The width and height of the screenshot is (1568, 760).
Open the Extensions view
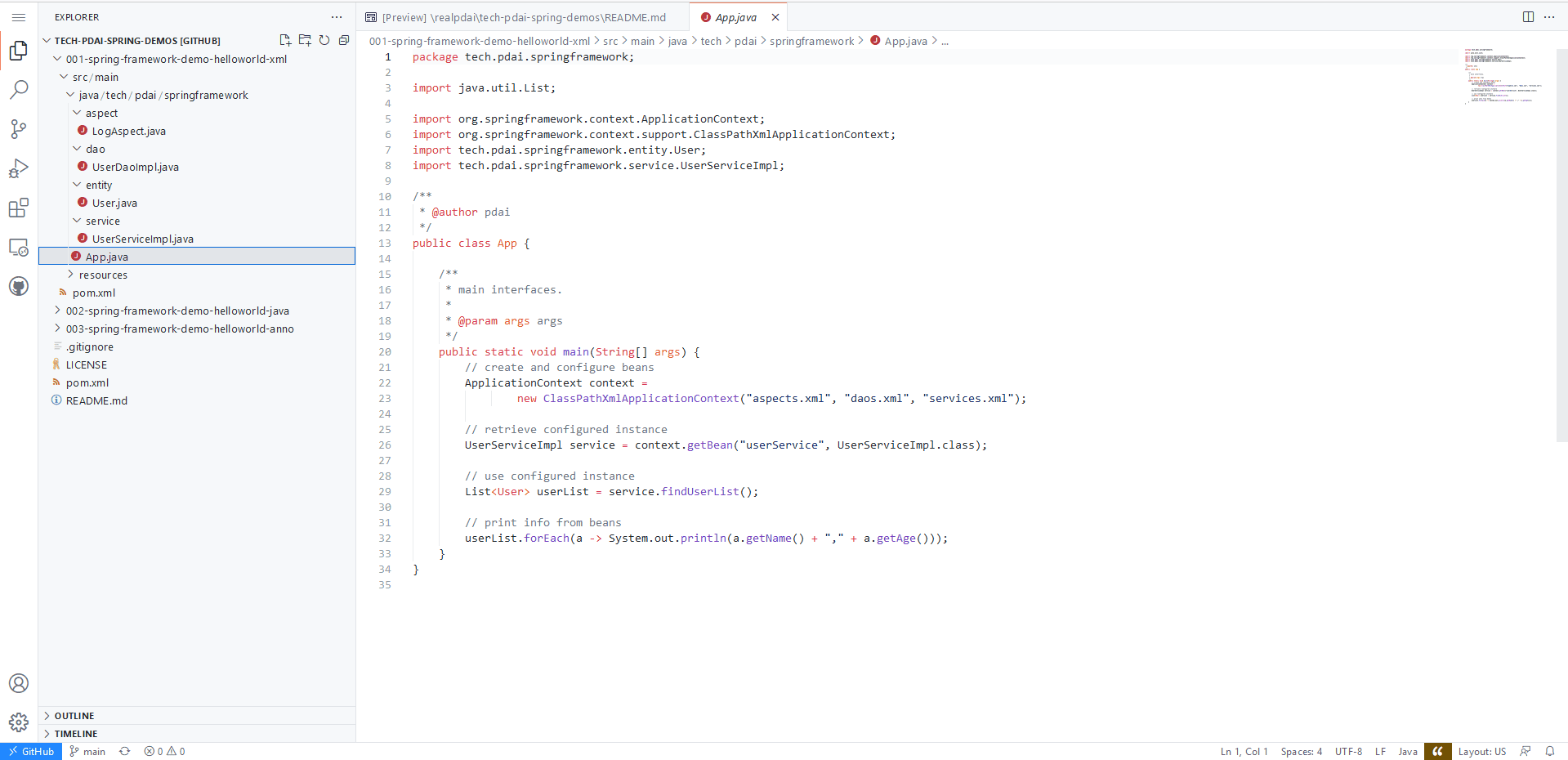coord(19,208)
